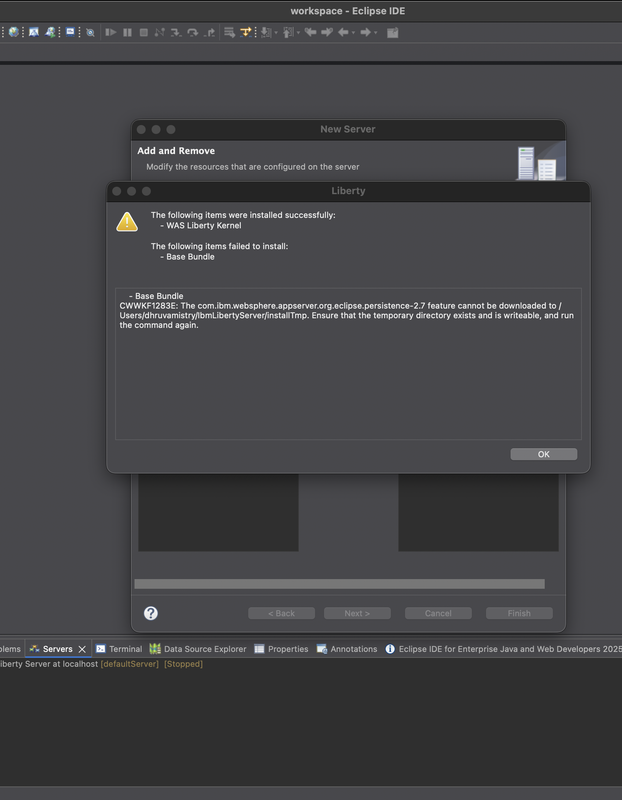Switch to the Terminal tab
The height and width of the screenshot is (800, 622).
tap(119, 649)
